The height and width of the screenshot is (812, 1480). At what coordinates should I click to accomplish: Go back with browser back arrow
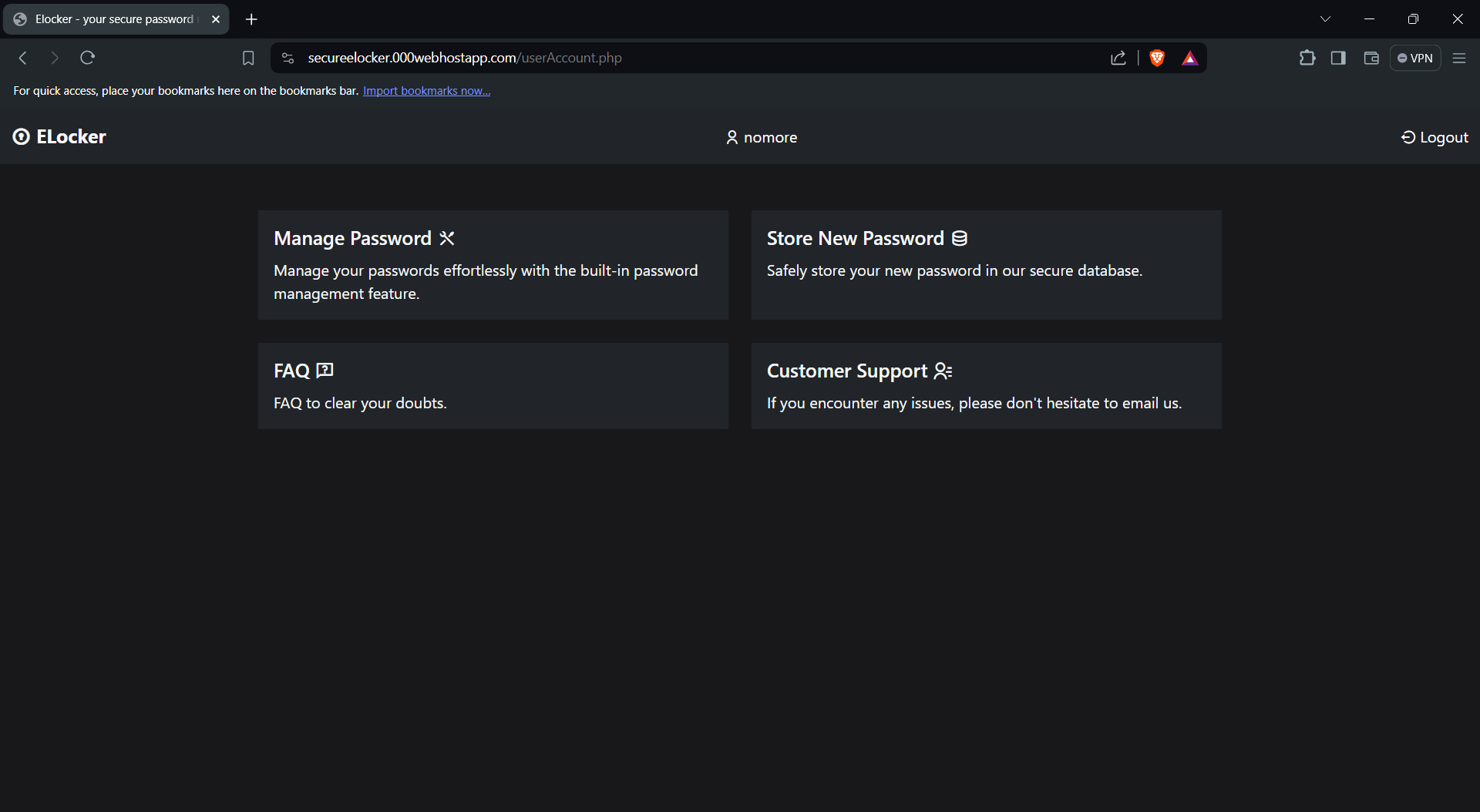click(23, 58)
